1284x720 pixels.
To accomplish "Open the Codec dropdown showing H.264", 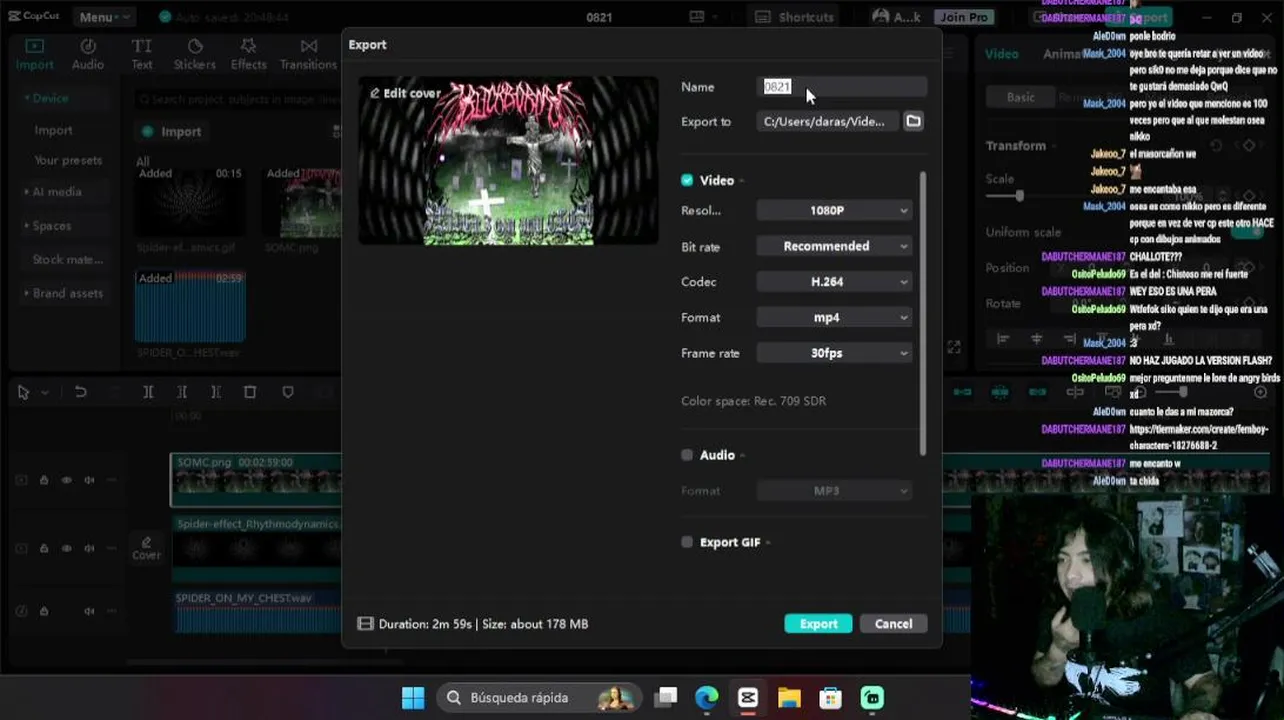I will [x=834, y=282].
